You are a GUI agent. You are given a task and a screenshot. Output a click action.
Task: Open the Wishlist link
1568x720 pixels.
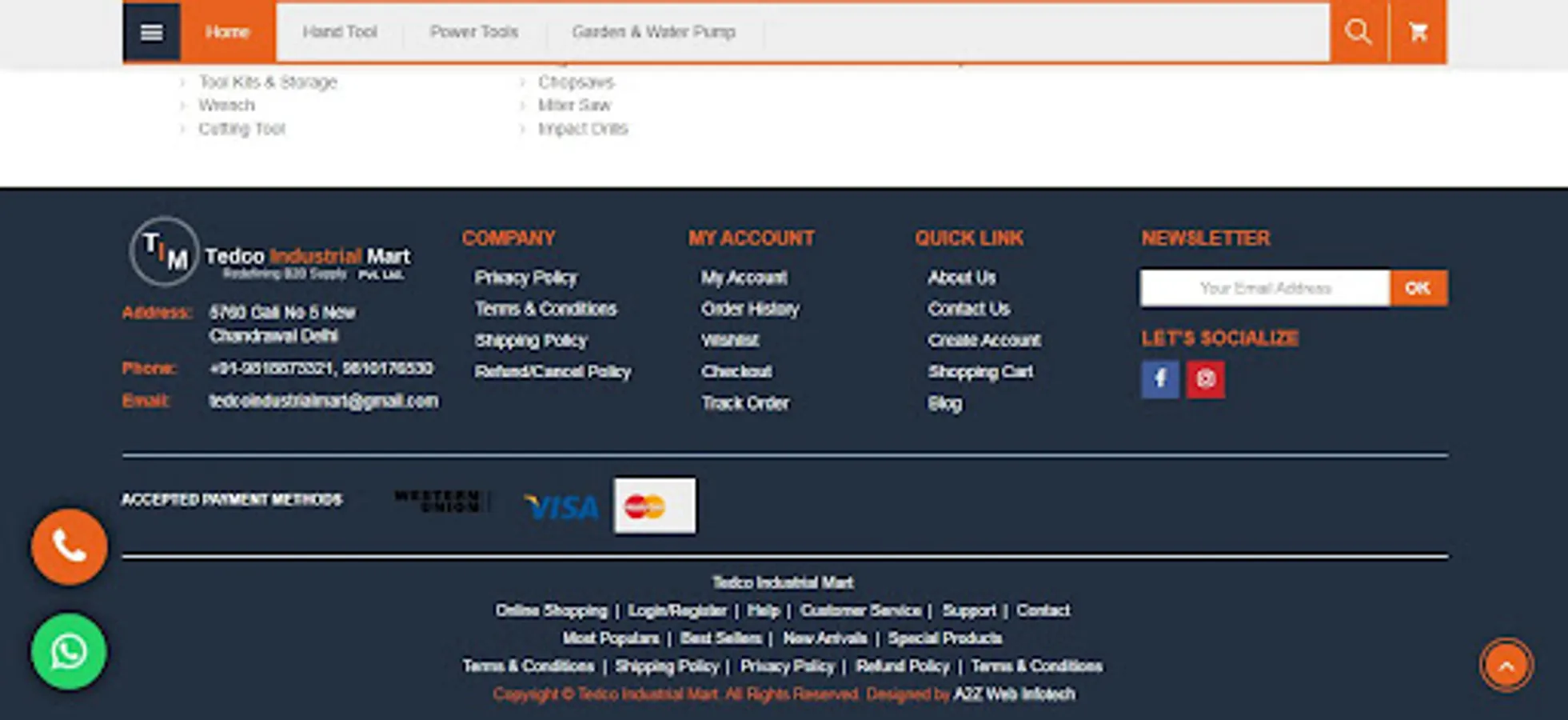(x=730, y=340)
